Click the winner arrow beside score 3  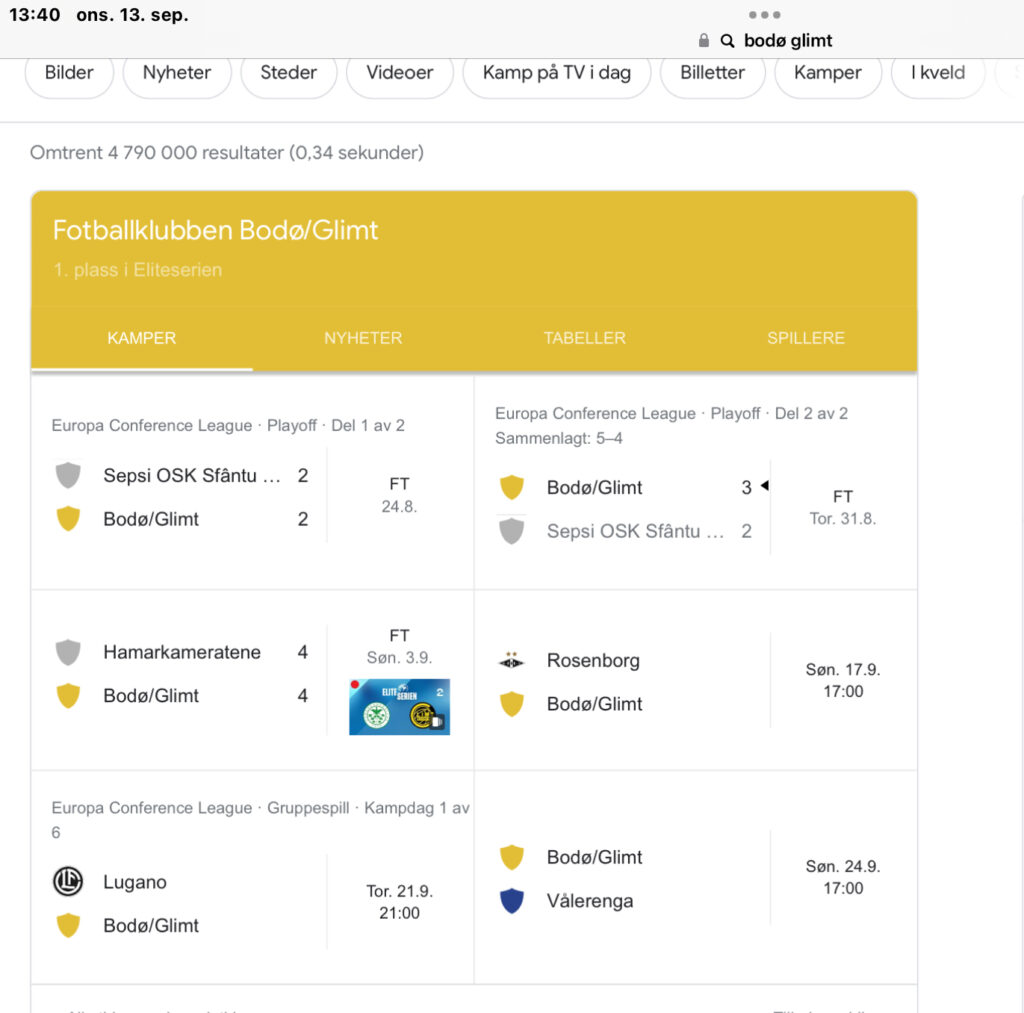(x=765, y=485)
